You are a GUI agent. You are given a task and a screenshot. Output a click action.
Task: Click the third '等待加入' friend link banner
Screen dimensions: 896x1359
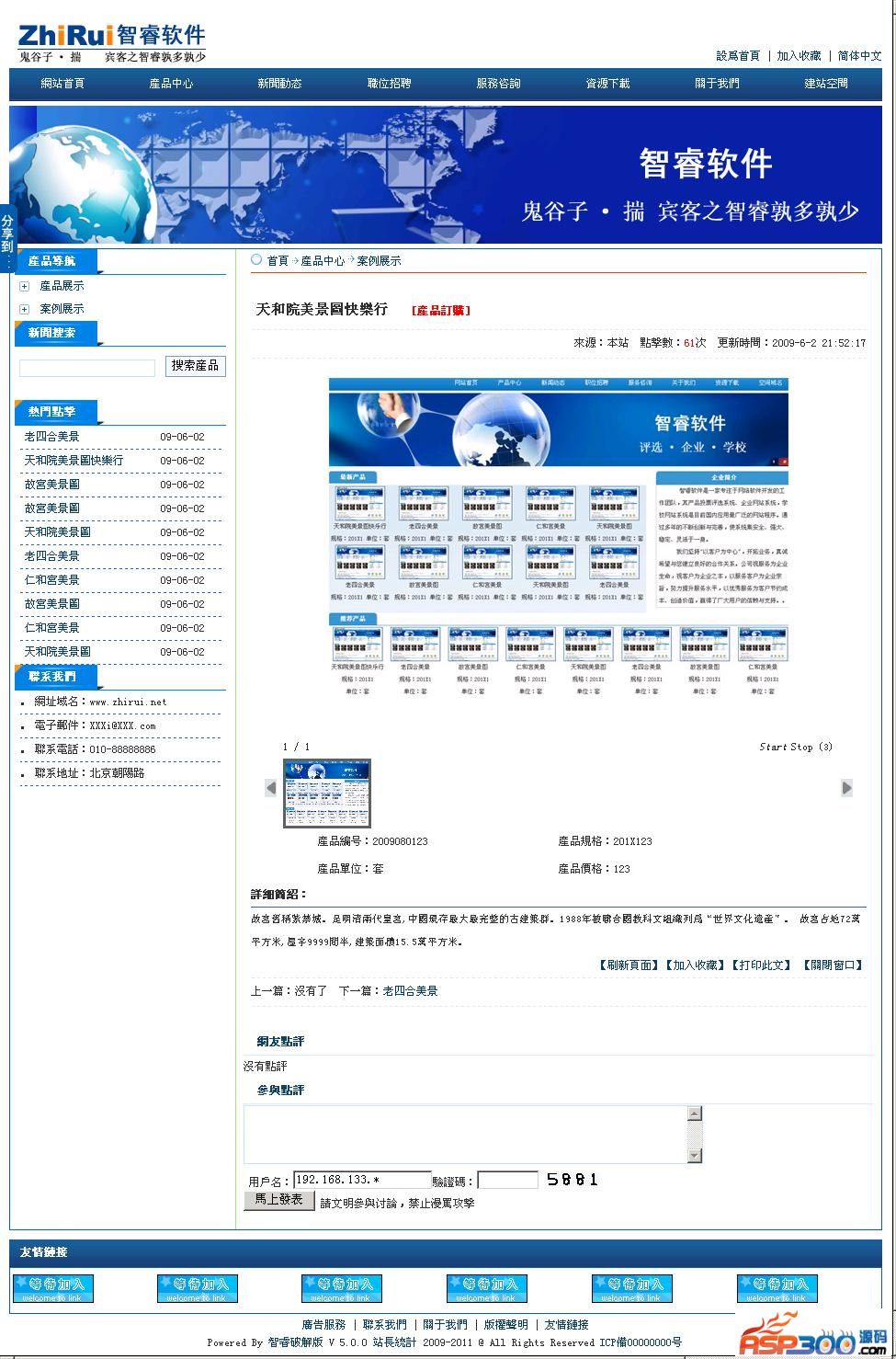(342, 1288)
